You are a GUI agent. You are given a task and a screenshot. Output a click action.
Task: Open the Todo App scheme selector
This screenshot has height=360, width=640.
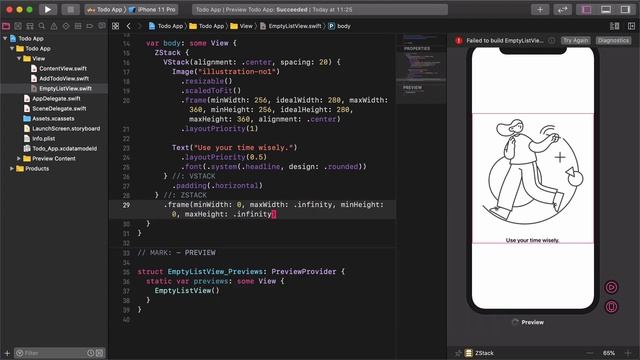(104, 9)
